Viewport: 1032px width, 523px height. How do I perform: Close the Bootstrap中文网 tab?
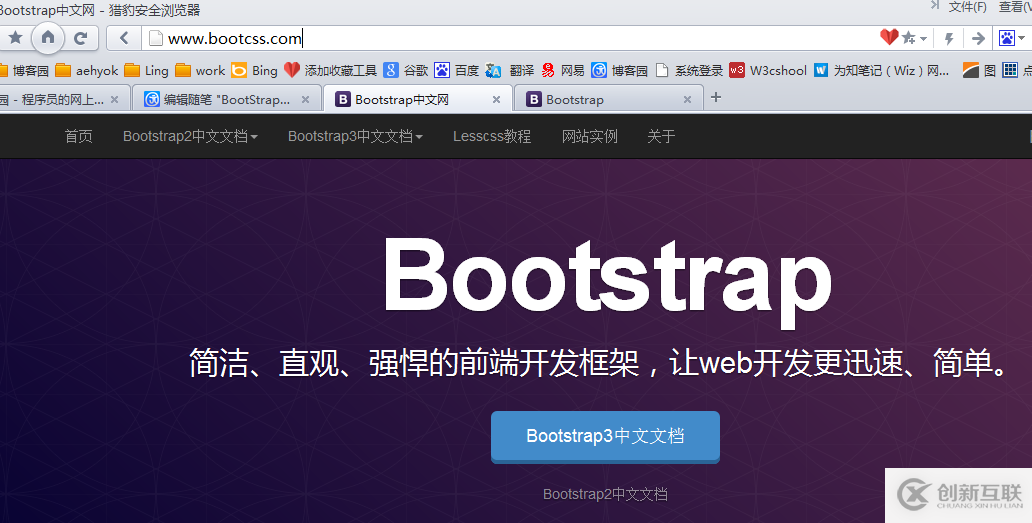(x=496, y=99)
